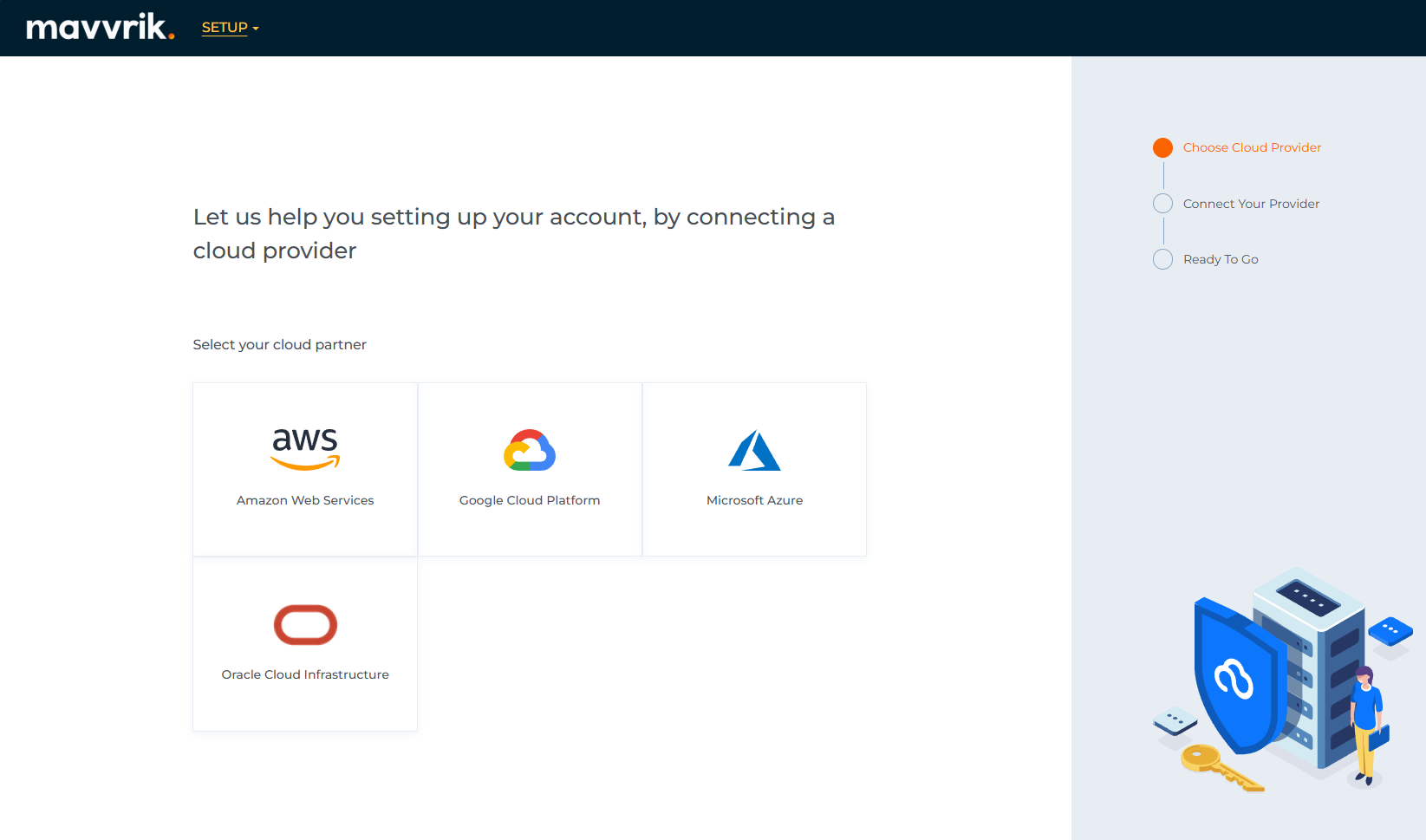Click the Choose Cloud Provider step label
Image resolution: width=1426 pixels, height=840 pixels.
(1252, 147)
